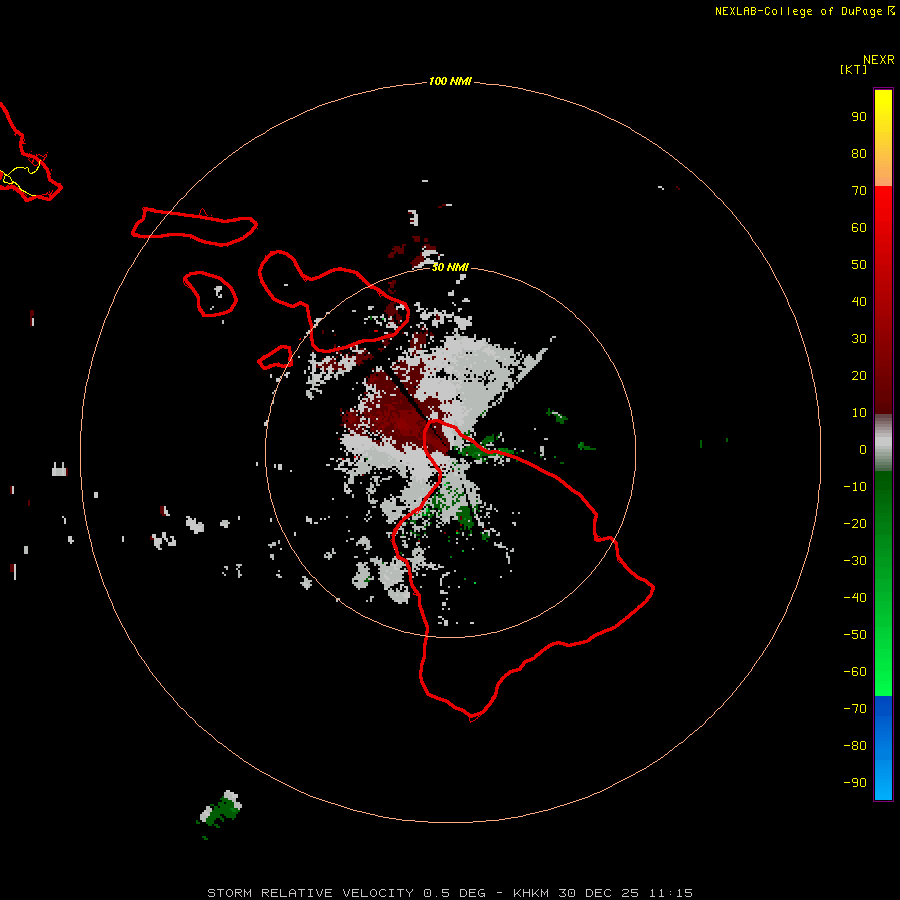Click the 70 value on the velocity scale
Viewport: 900px width, 900px height.
(x=859, y=191)
